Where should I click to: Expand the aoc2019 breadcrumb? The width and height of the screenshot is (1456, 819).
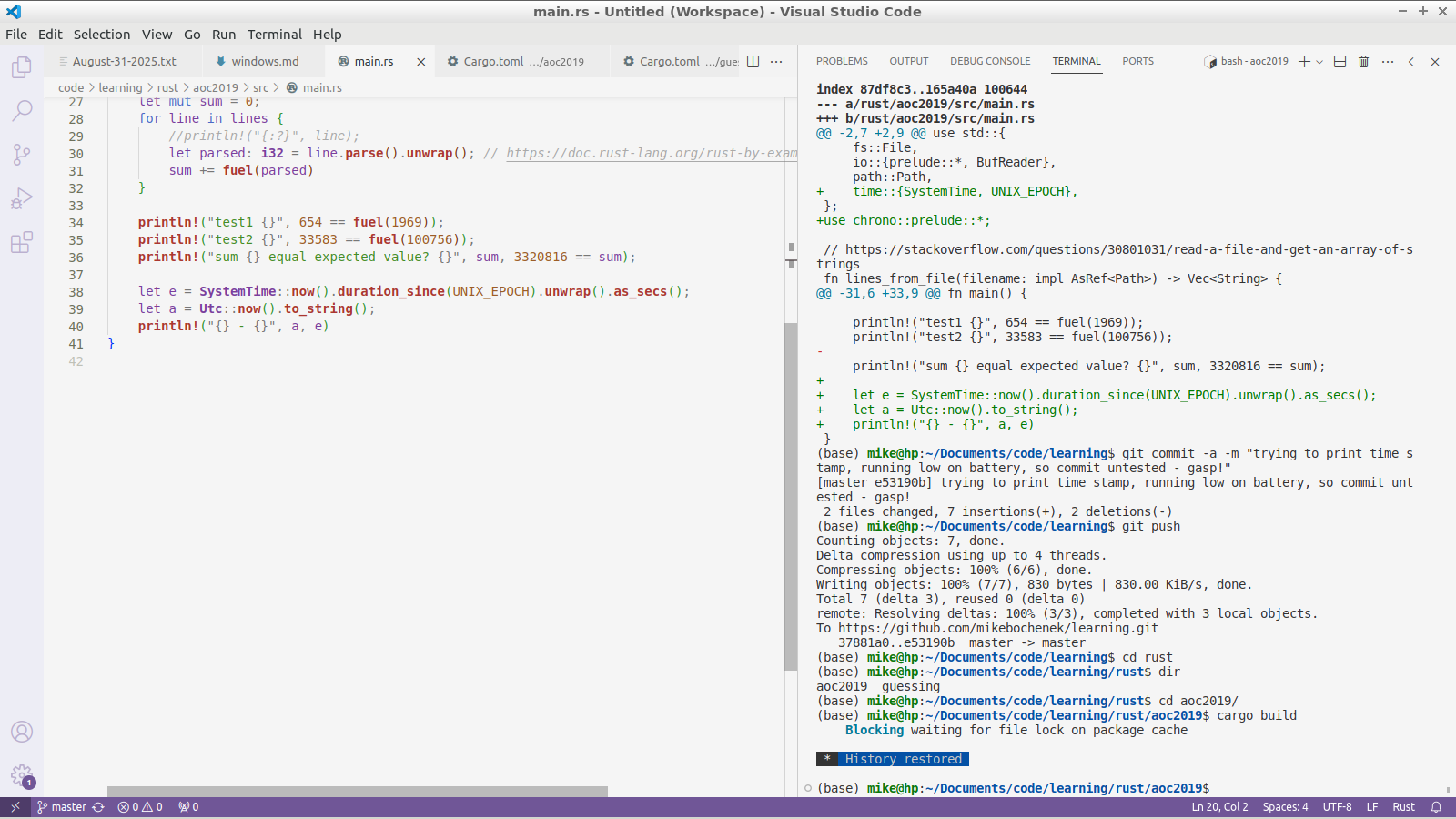point(215,87)
